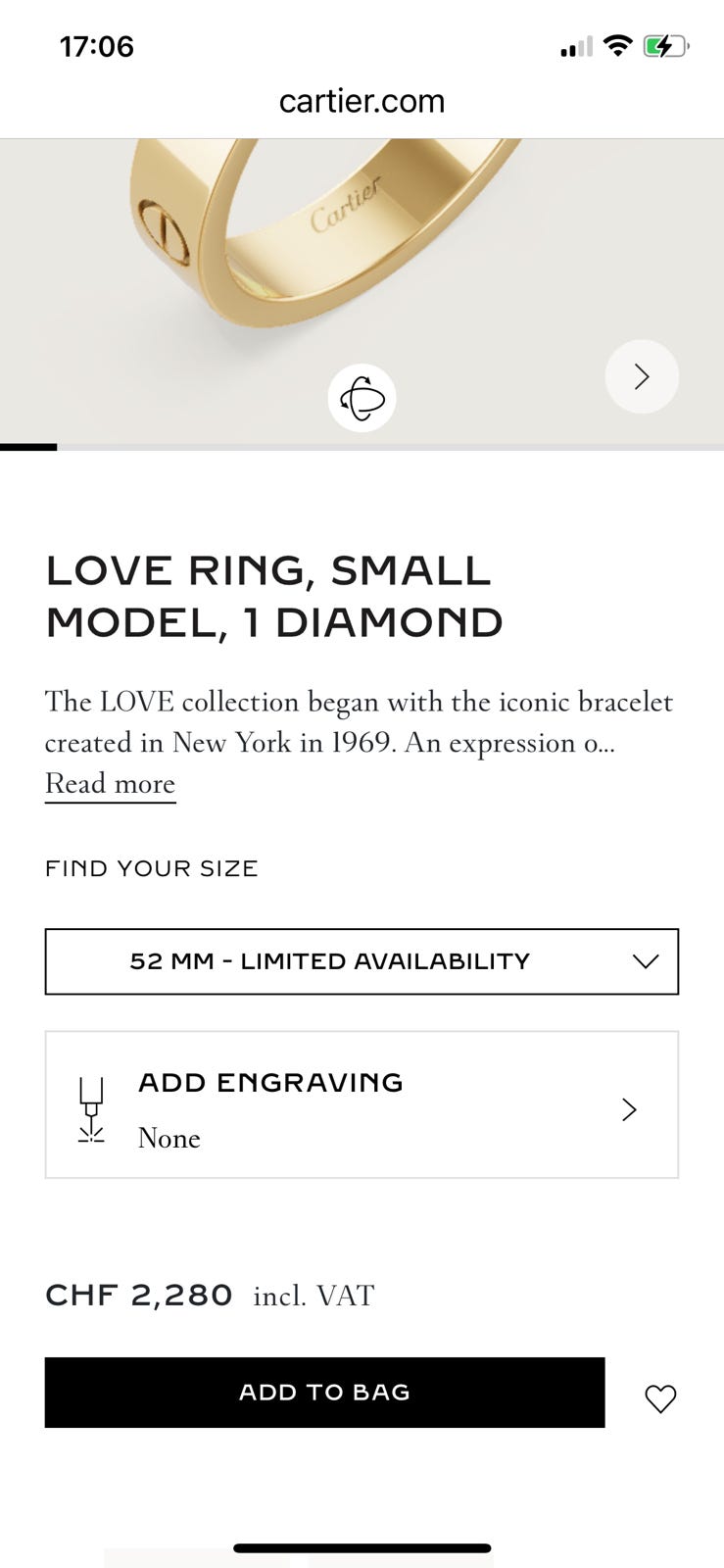
Task: Tap the 17:06 clock in status bar
Action: tap(96, 46)
